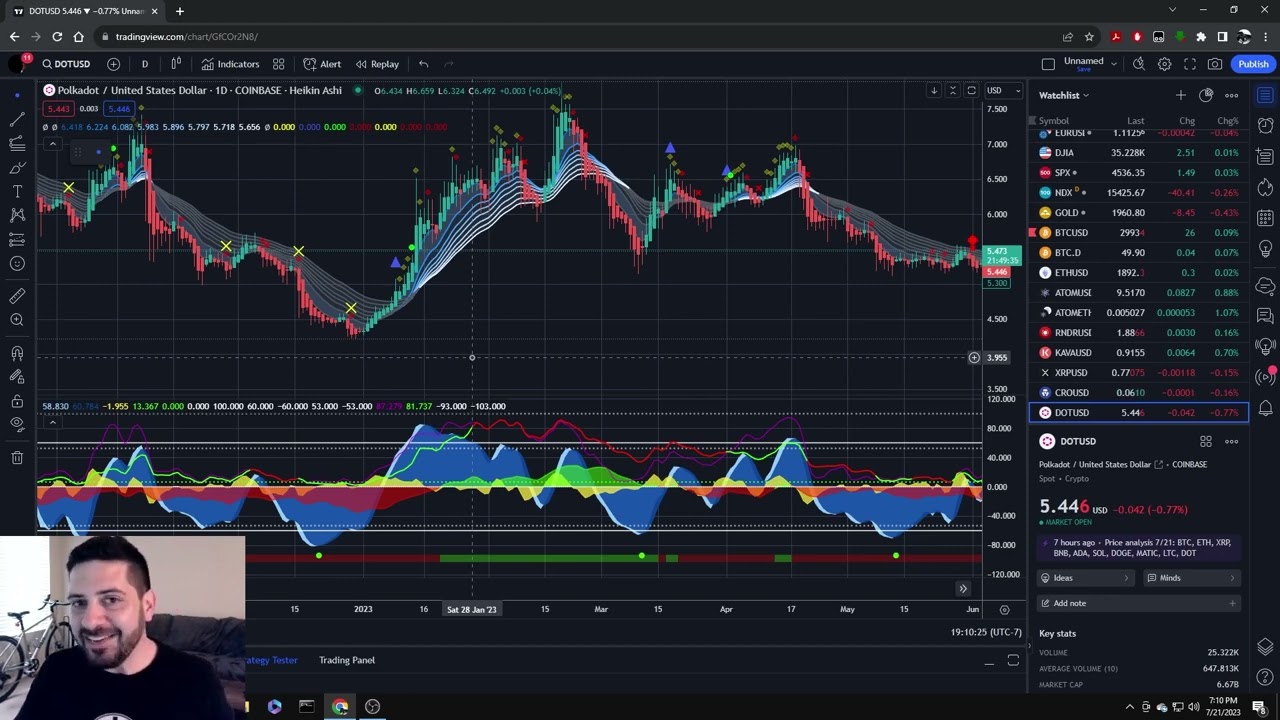Switch to Chrome in the taskbar
The width and height of the screenshot is (1280, 720).
point(340,706)
